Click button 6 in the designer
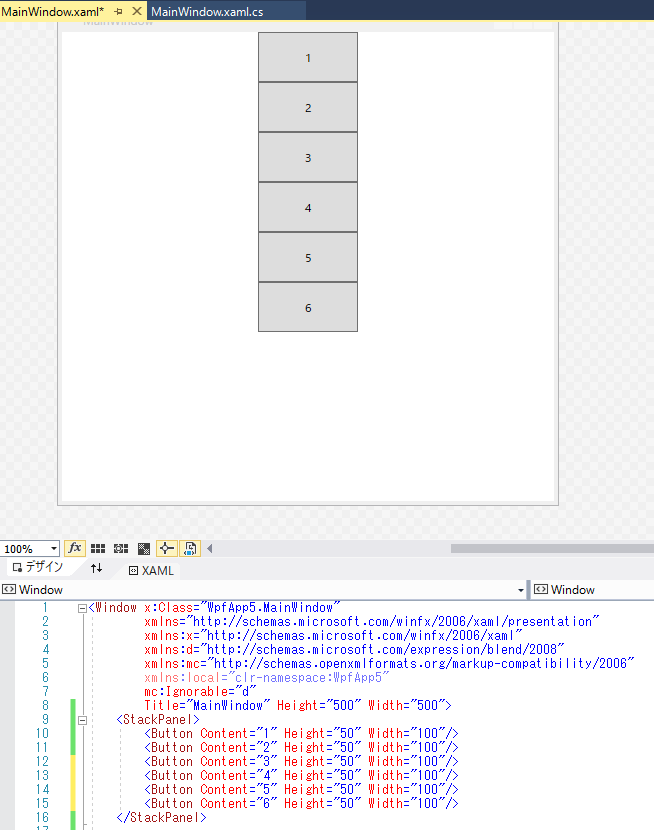The image size is (654, 830). tap(308, 307)
